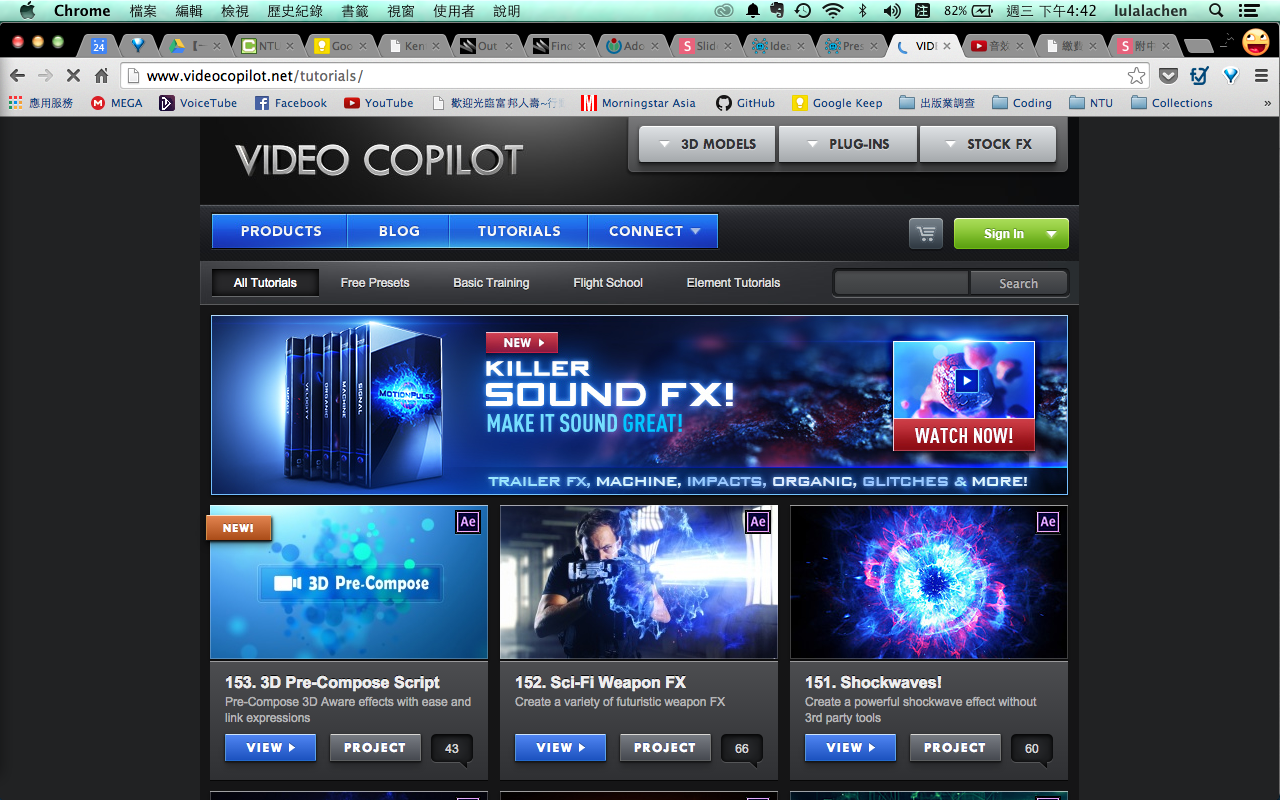The width and height of the screenshot is (1280, 800).
Task: Click PROJECT under 3D Pre-Compose Script
Action: click(x=375, y=747)
